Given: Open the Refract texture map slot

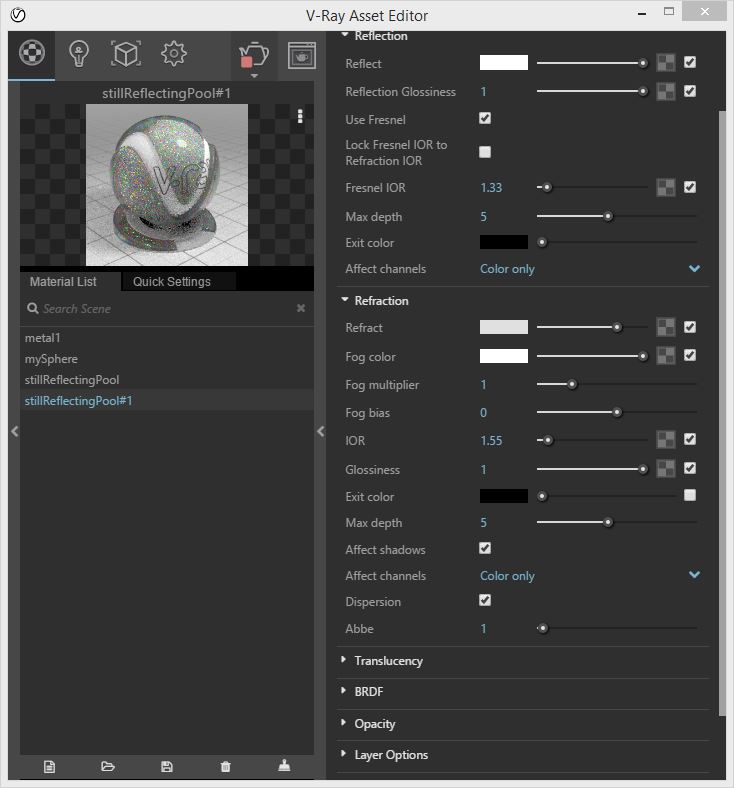Looking at the screenshot, I should point(666,327).
